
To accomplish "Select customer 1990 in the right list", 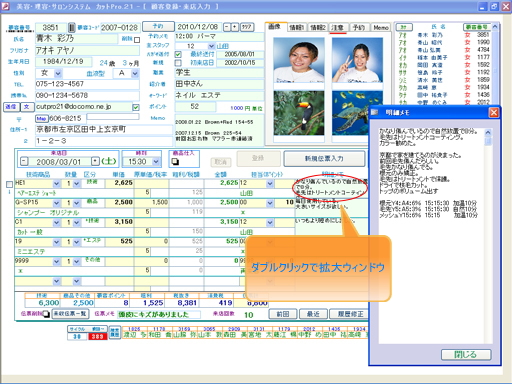I will [x=444, y=42].
